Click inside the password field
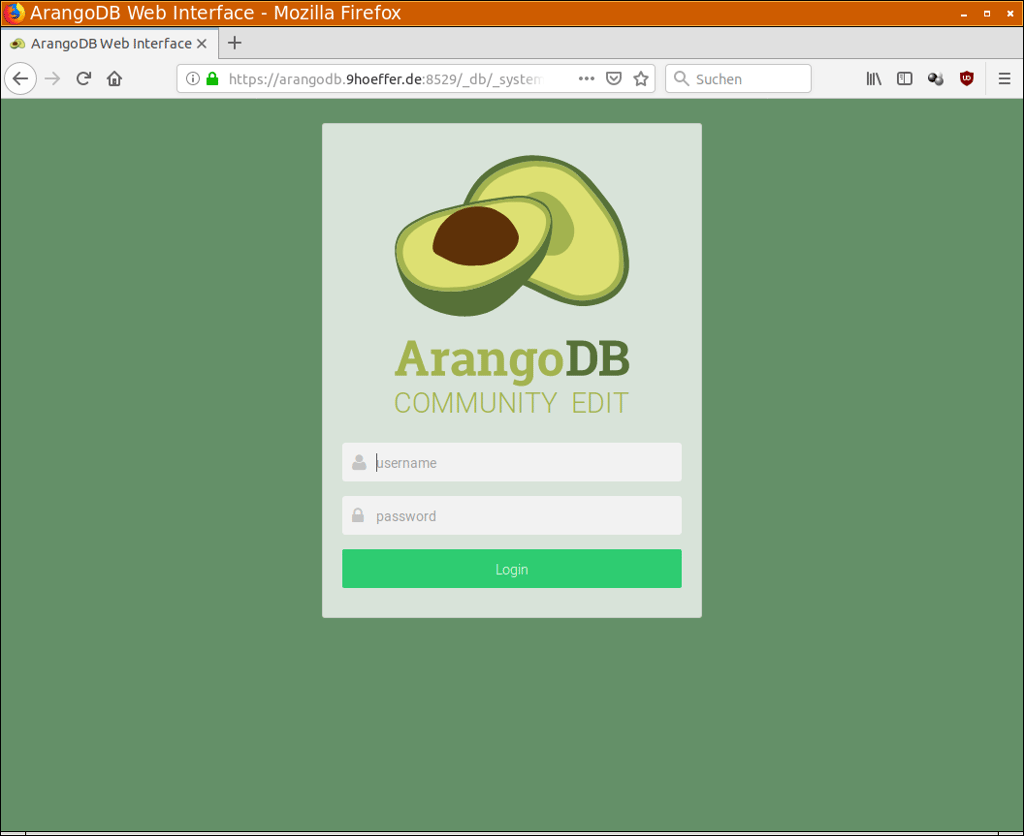This screenshot has width=1024, height=836. pyautogui.click(x=511, y=515)
